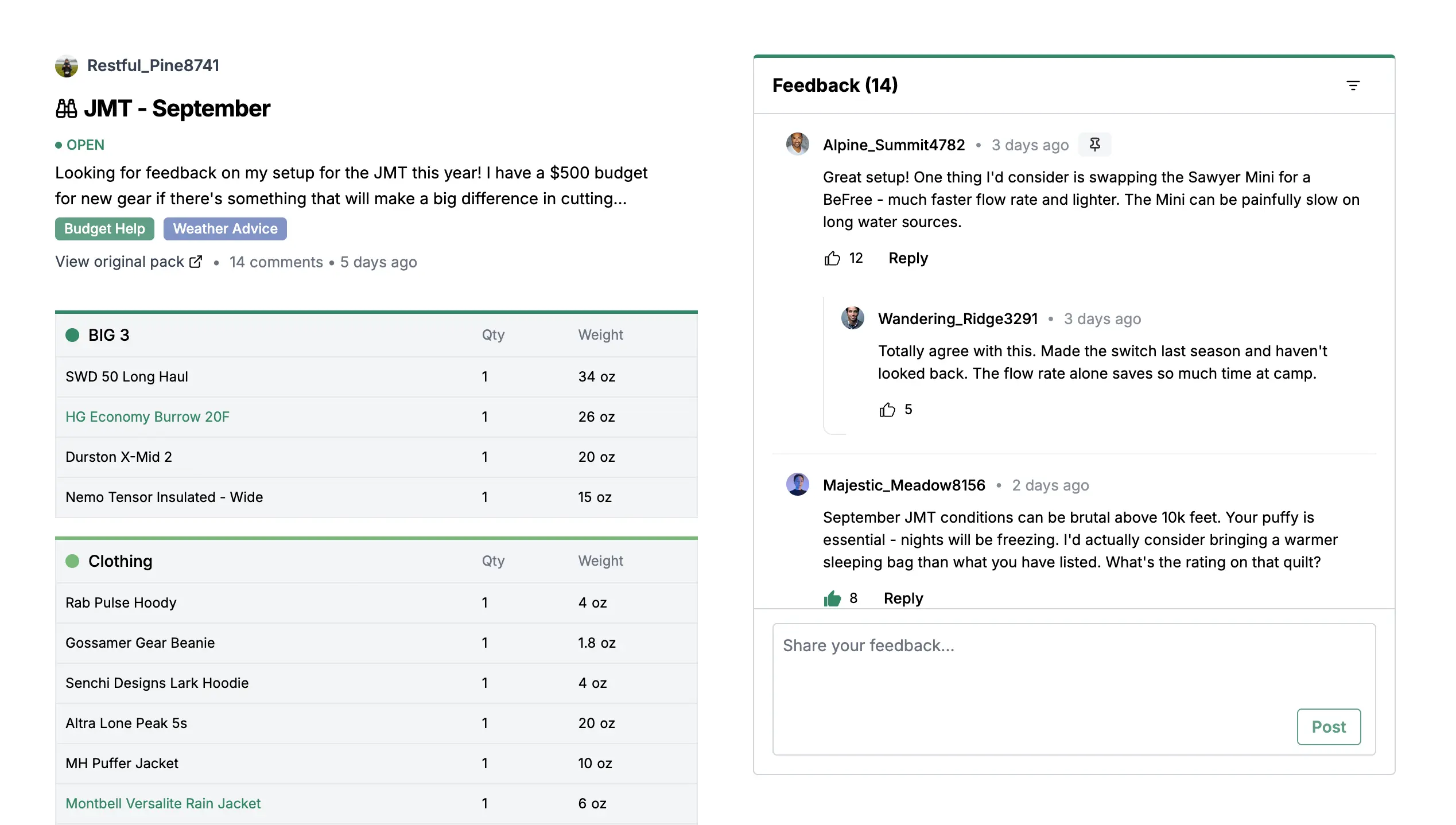
Task: Like Wandering_Ridge3291's reply with thumbs-up
Action: click(887, 410)
